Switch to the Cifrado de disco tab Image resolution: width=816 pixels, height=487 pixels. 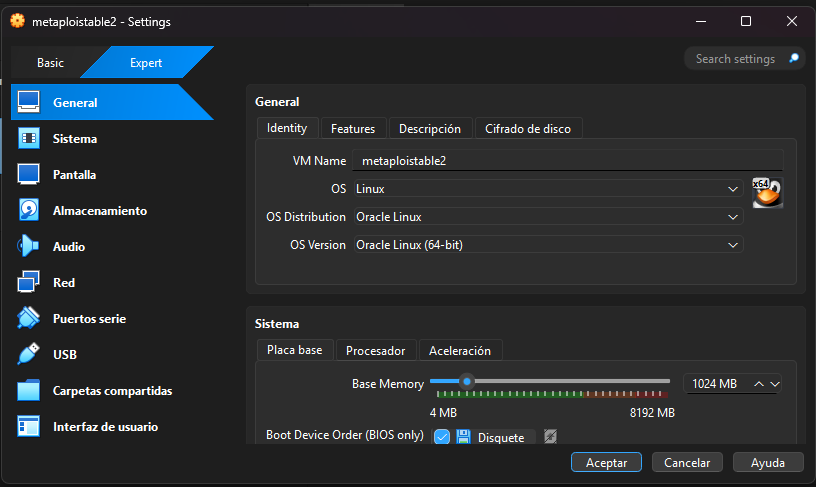coord(528,129)
